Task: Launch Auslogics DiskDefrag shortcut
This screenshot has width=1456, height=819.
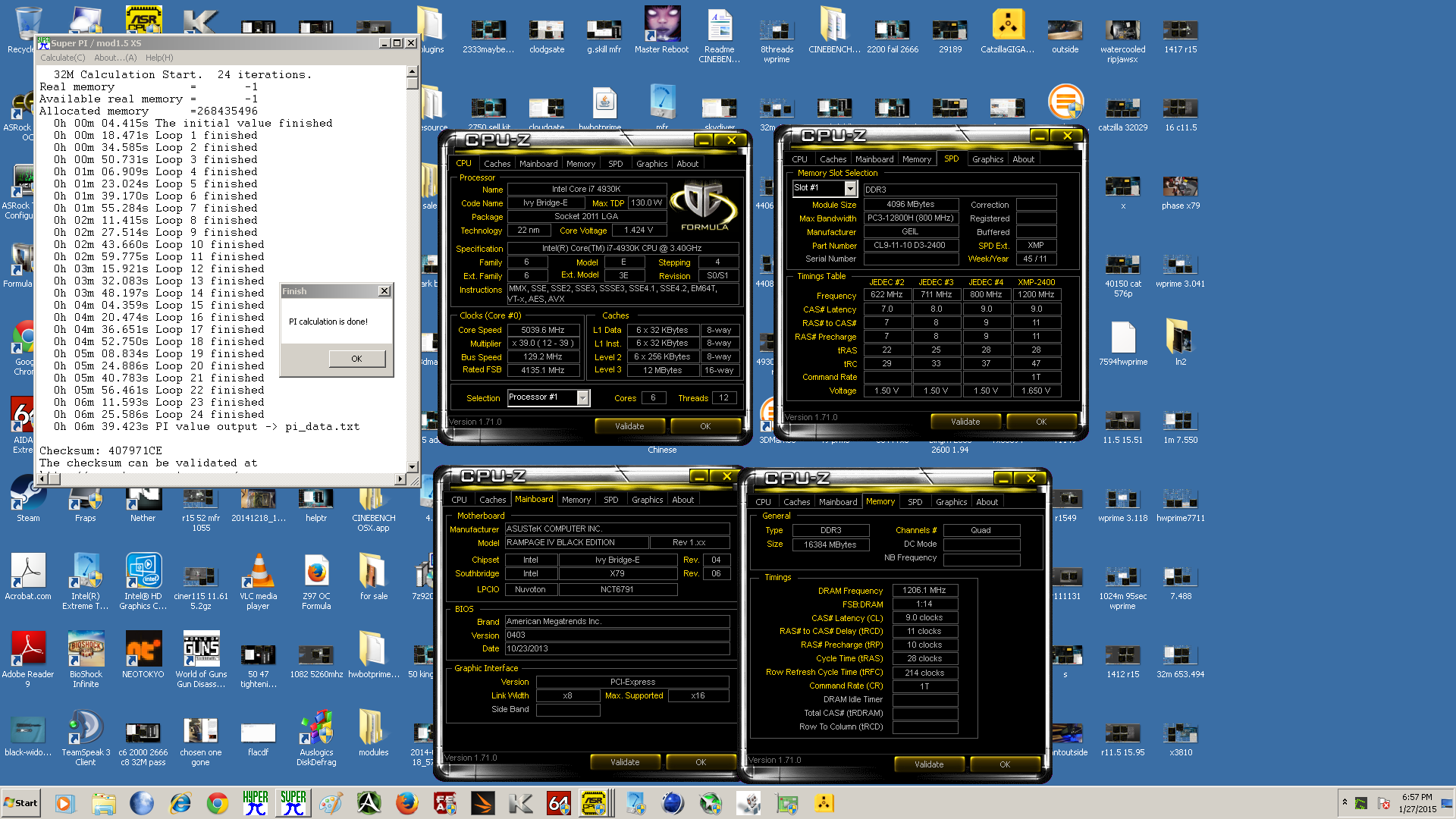Action: 316,739
